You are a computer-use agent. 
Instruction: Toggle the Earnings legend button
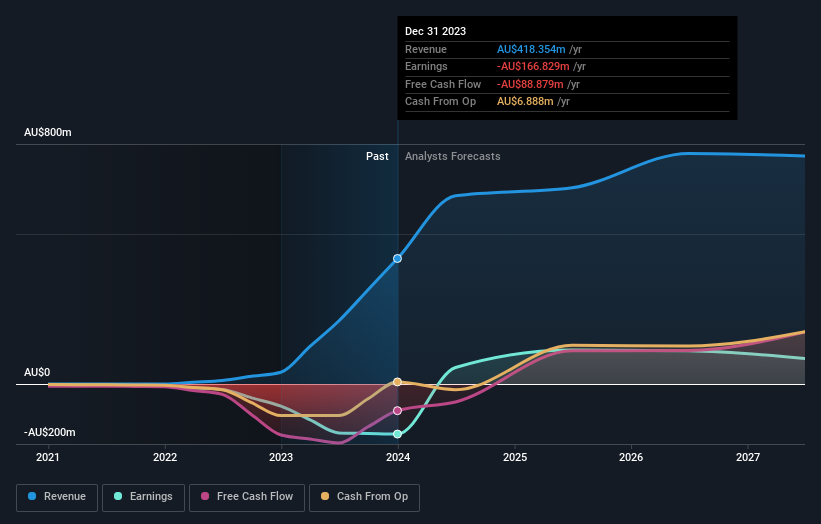tap(143, 497)
